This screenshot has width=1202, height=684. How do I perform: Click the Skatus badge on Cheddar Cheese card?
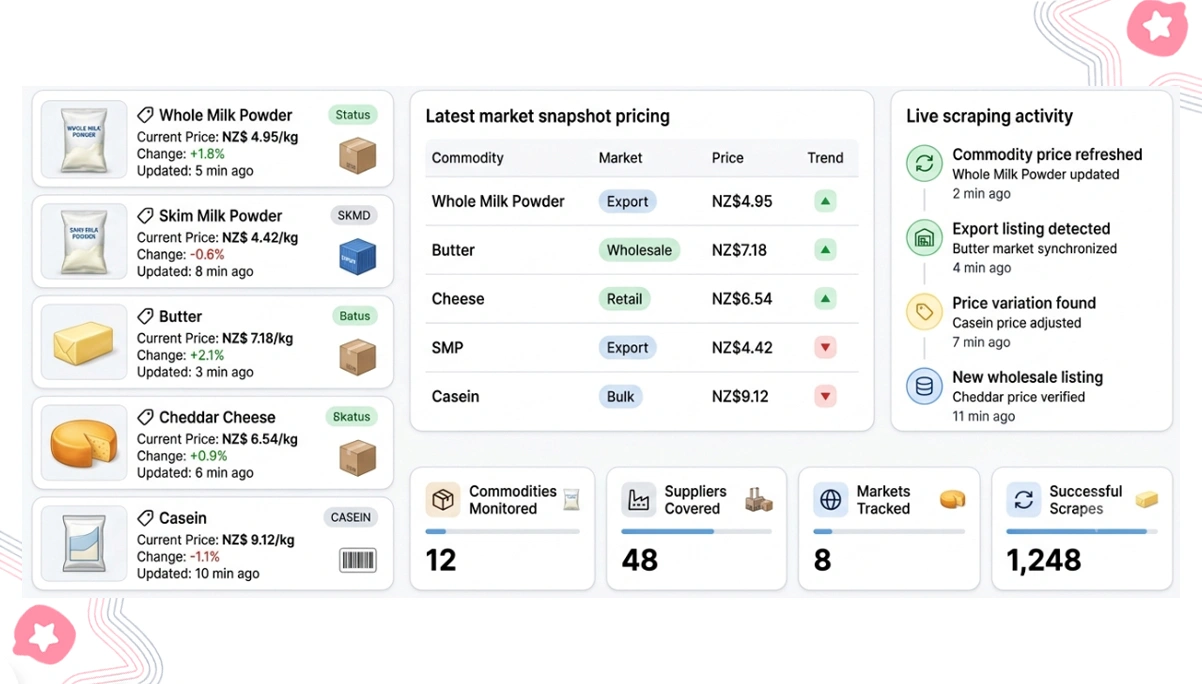tap(351, 417)
